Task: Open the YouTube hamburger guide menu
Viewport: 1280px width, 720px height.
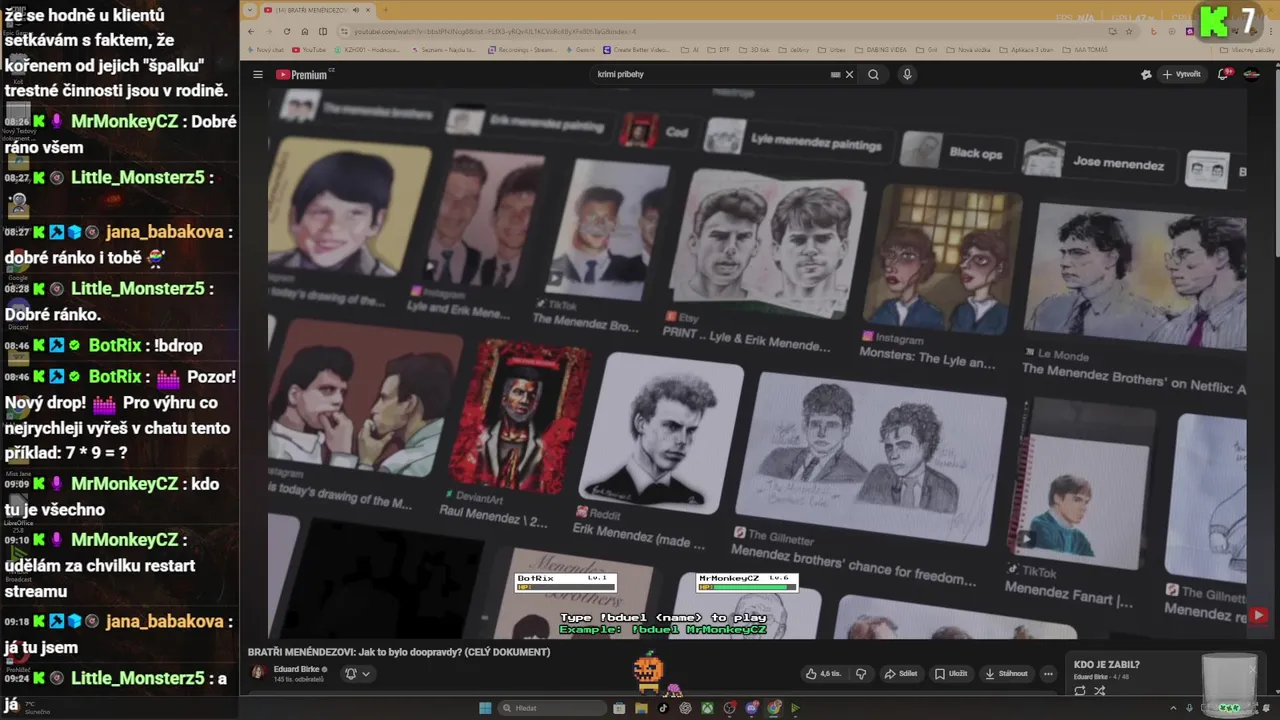Action: click(x=258, y=75)
